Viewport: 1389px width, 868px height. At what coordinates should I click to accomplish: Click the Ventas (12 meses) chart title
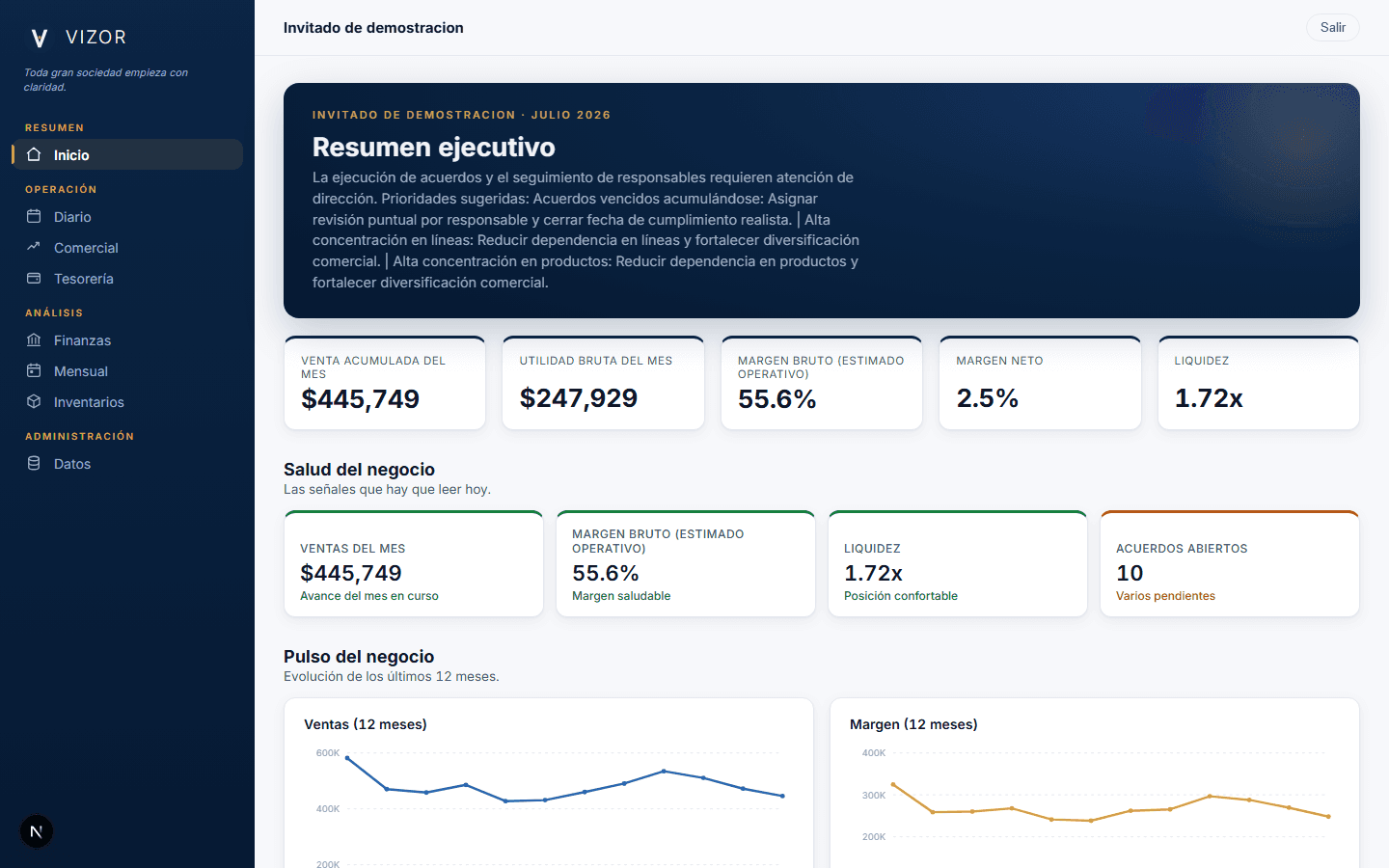tap(366, 724)
